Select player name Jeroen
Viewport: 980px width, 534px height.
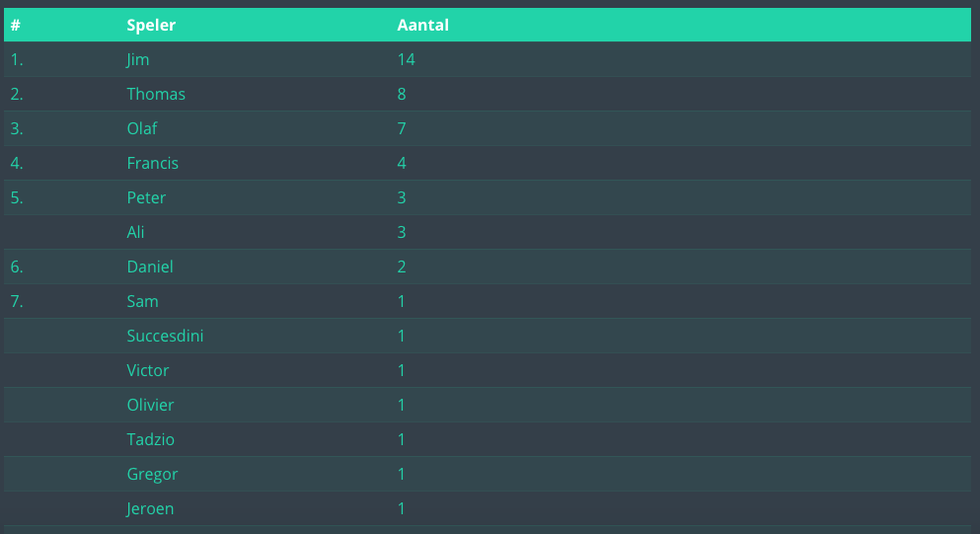(150, 509)
